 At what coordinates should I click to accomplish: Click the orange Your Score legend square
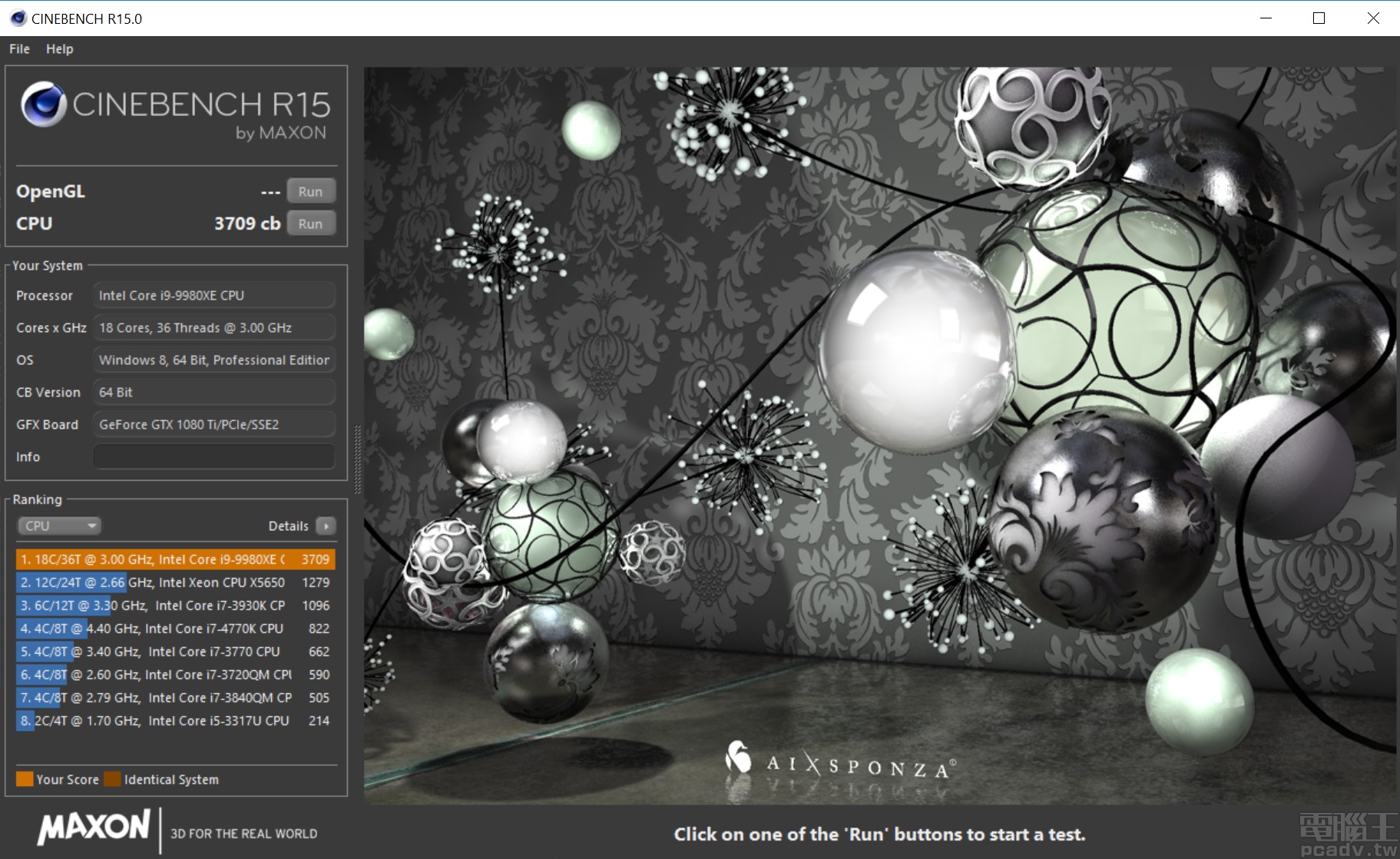pyautogui.click(x=25, y=778)
